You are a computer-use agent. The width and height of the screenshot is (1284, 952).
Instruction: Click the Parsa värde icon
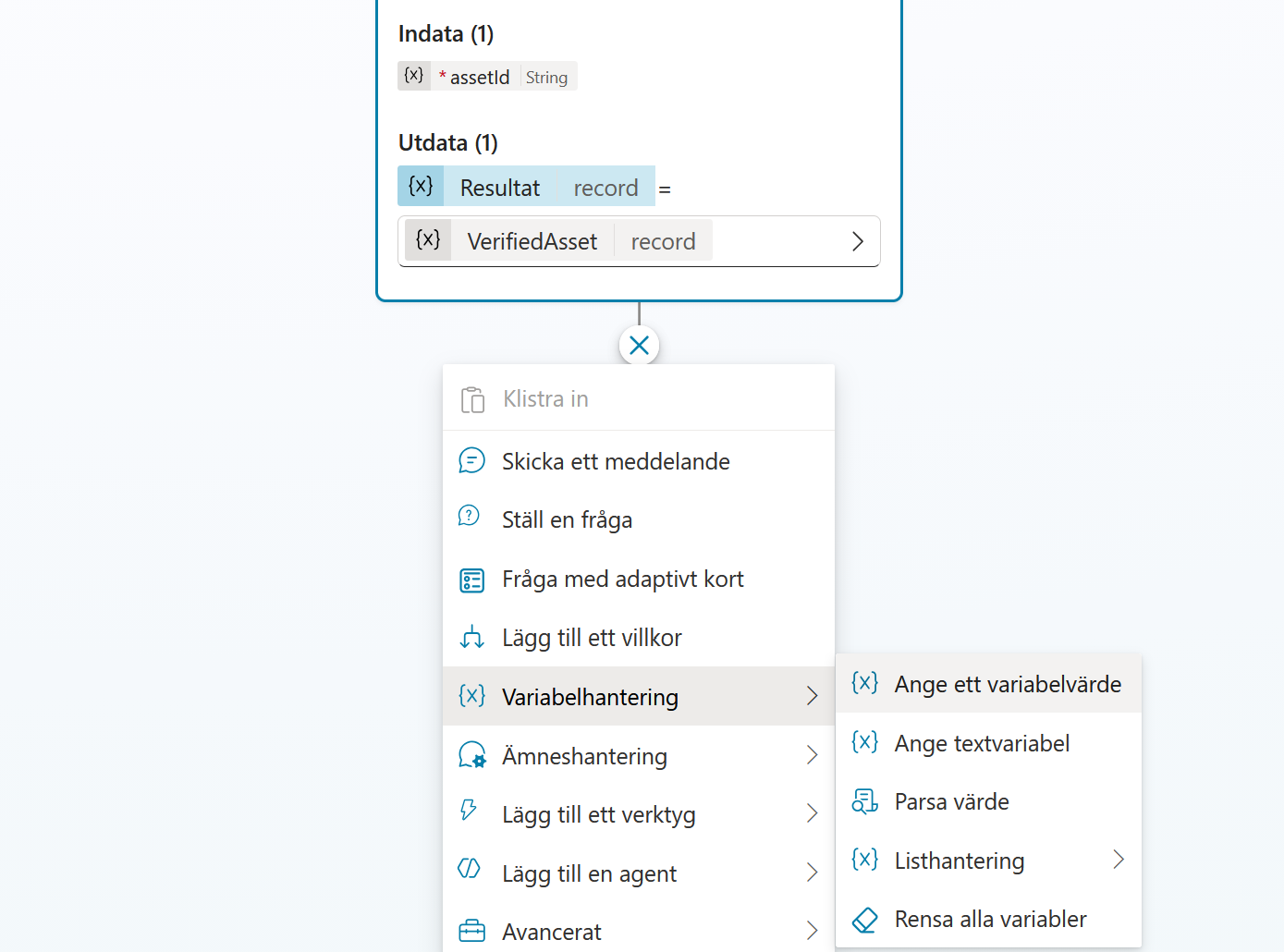coord(865,801)
